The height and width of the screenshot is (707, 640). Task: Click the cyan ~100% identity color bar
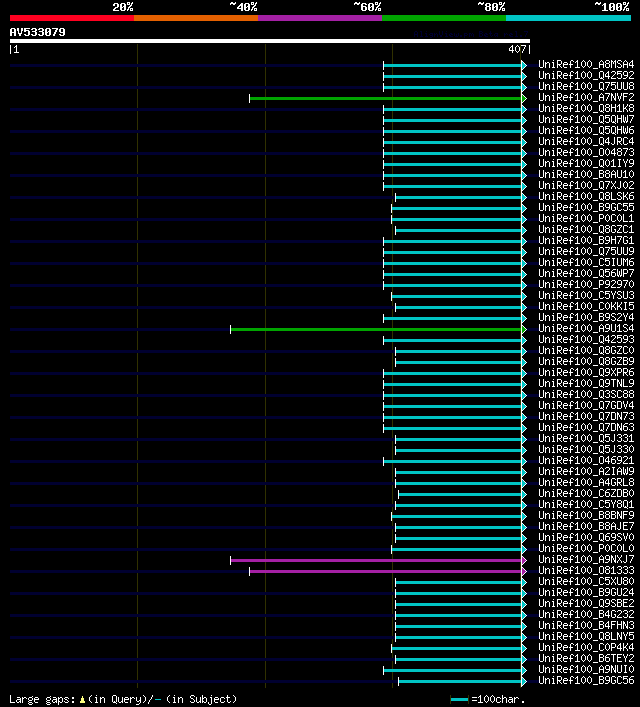568,18
